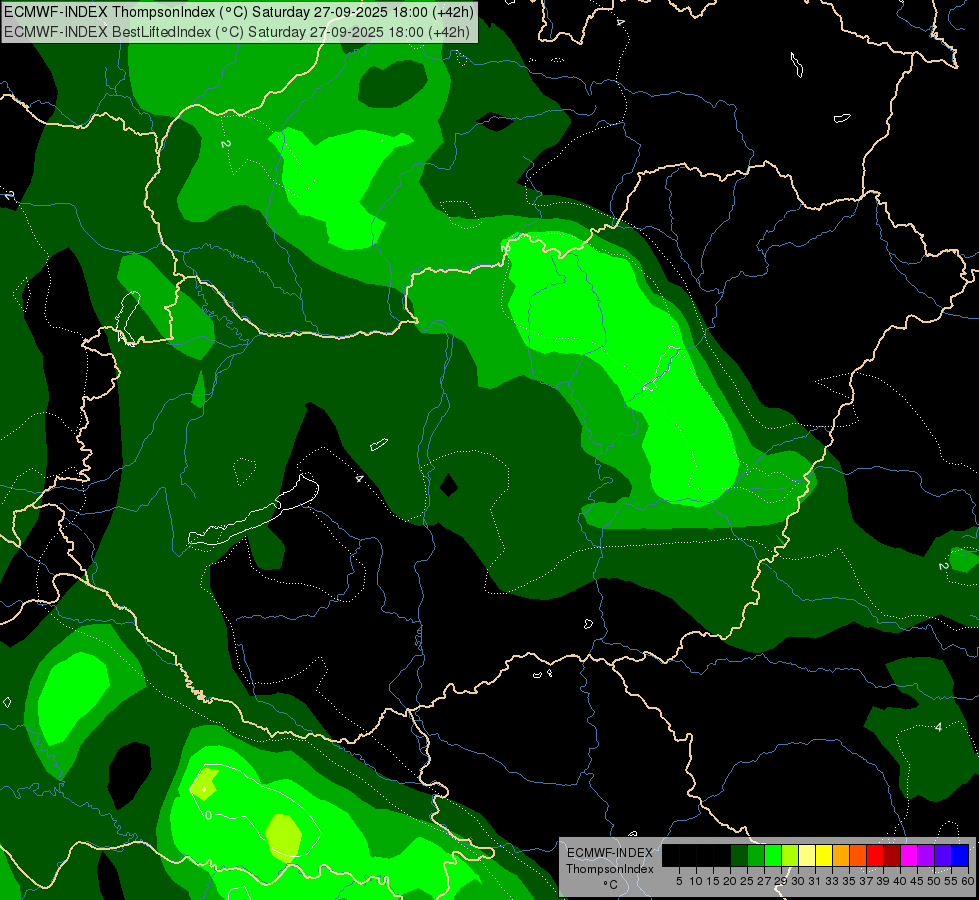The width and height of the screenshot is (979, 900).
Task: Click the legend label ECMWF-INDEX
Action: point(610,853)
